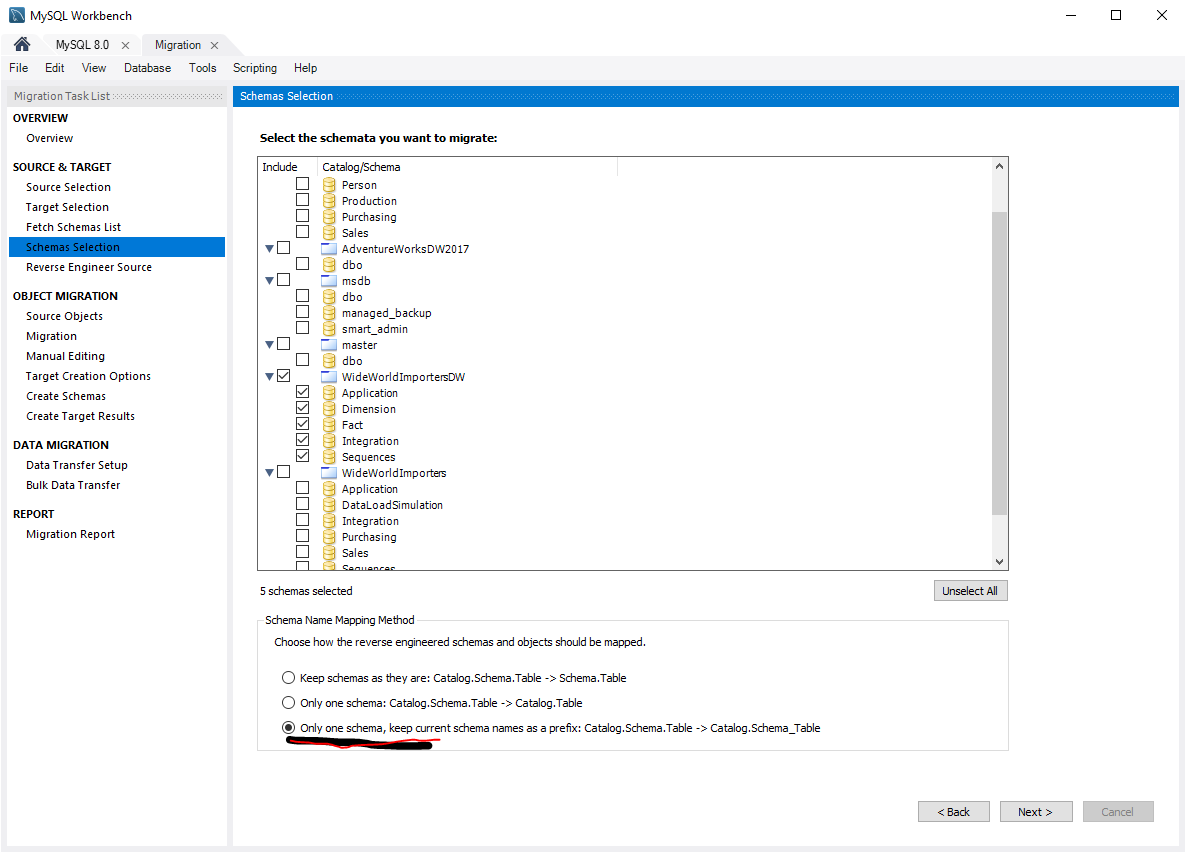Viewport: 1186px width, 853px height.
Task: Select 'Keep schemas as they are' radio option
Action: click(x=289, y=678)
